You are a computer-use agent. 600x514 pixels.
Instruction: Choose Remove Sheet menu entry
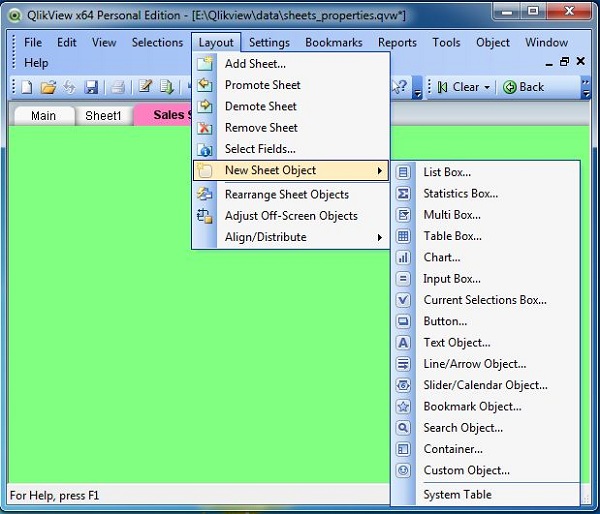pyautogui.click(x=291, y=127)
